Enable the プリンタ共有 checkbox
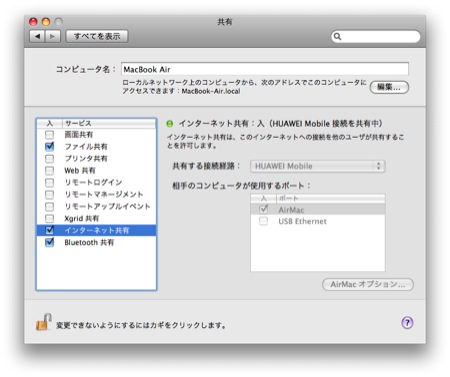450x377 pixels. click(49, 159)
